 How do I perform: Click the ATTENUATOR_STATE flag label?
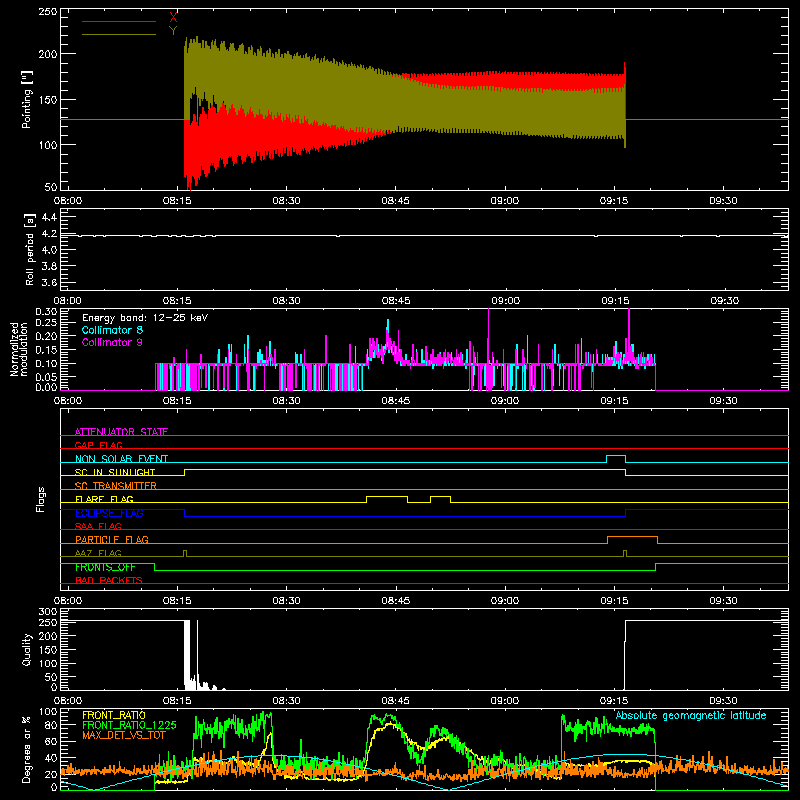pyautogui.click(x=121, y=432)
